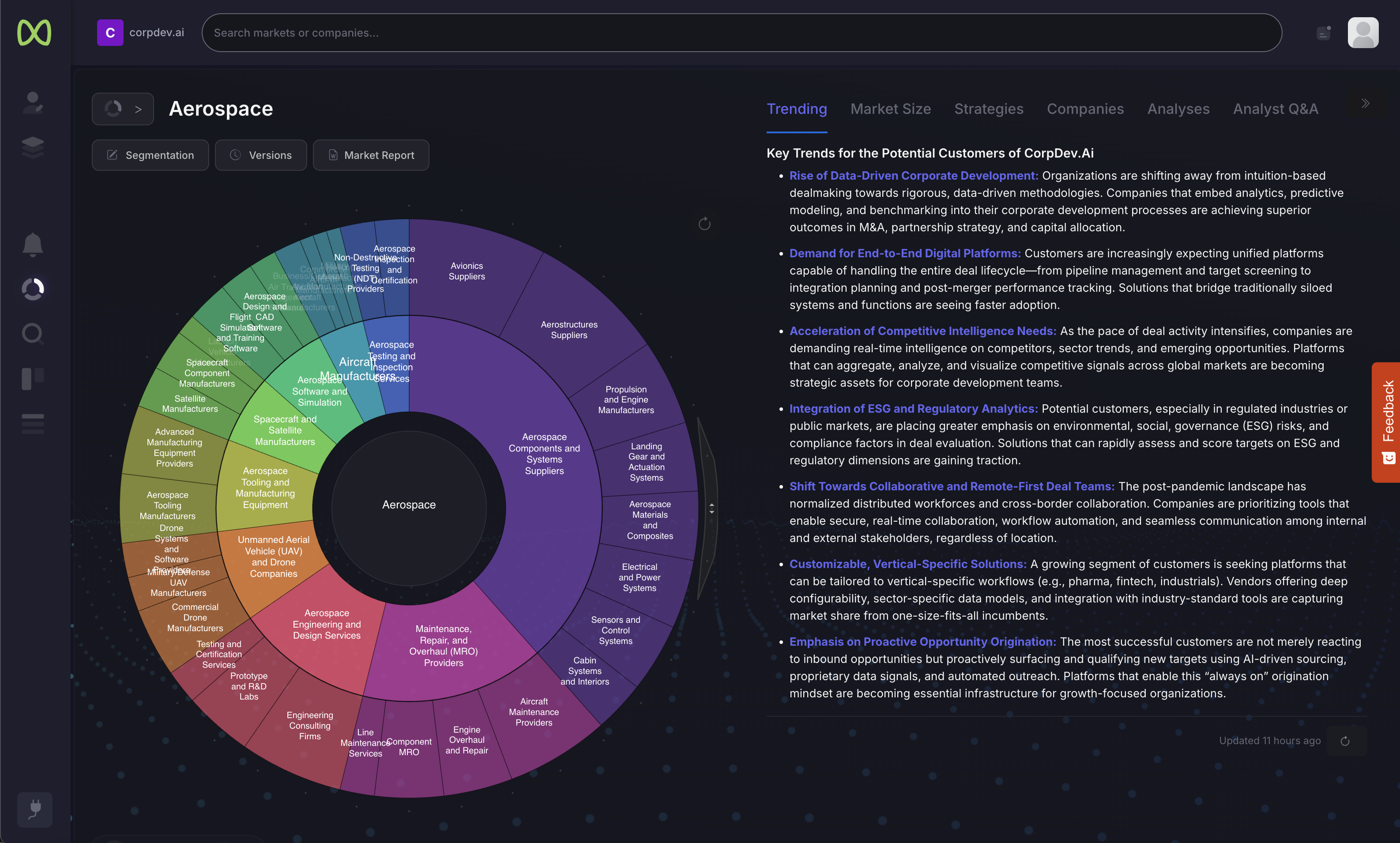
Task: Click the integrations plug icon at bottom sidebar
Action: (34, 809)
